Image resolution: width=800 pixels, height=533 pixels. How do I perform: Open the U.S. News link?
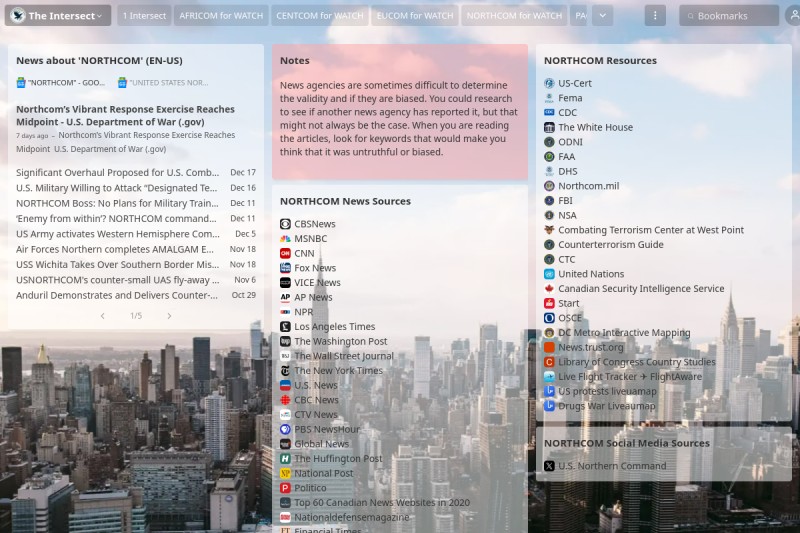click(316, 386)
